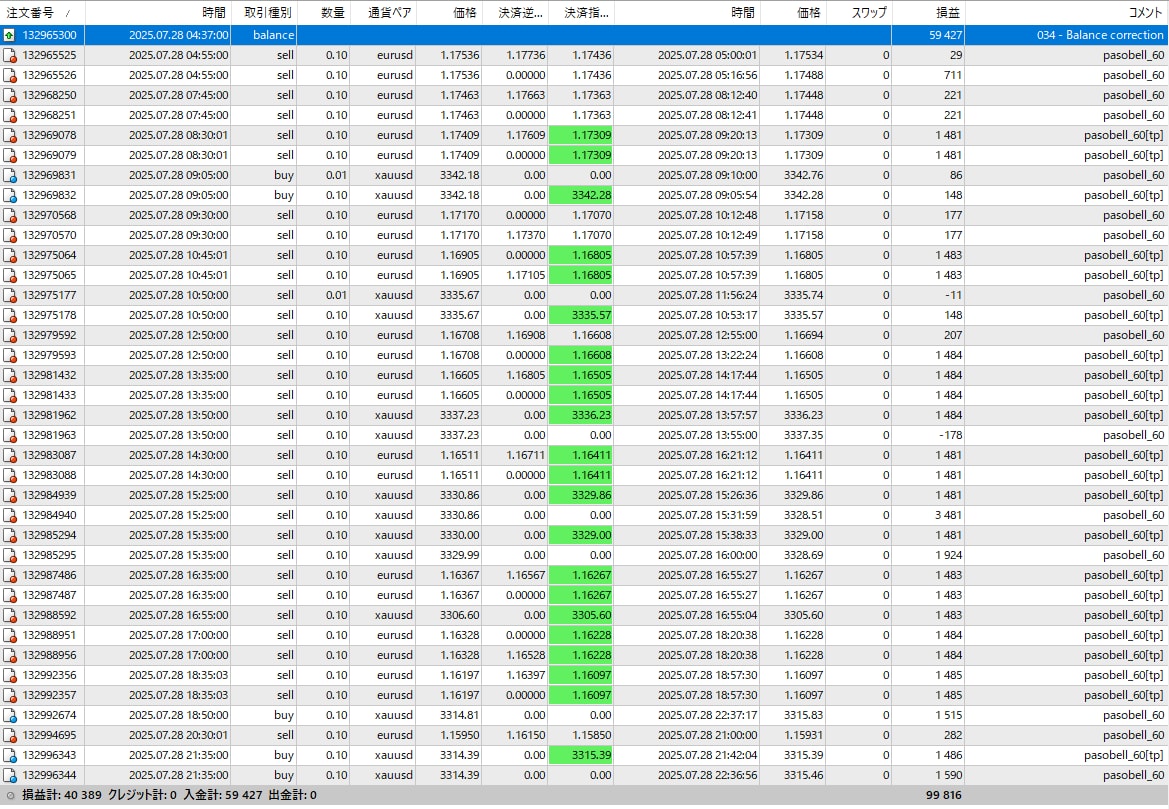Screen dimensions: 1169x809
Task: Click the close price 1.17534
Action: coord(804,55)
